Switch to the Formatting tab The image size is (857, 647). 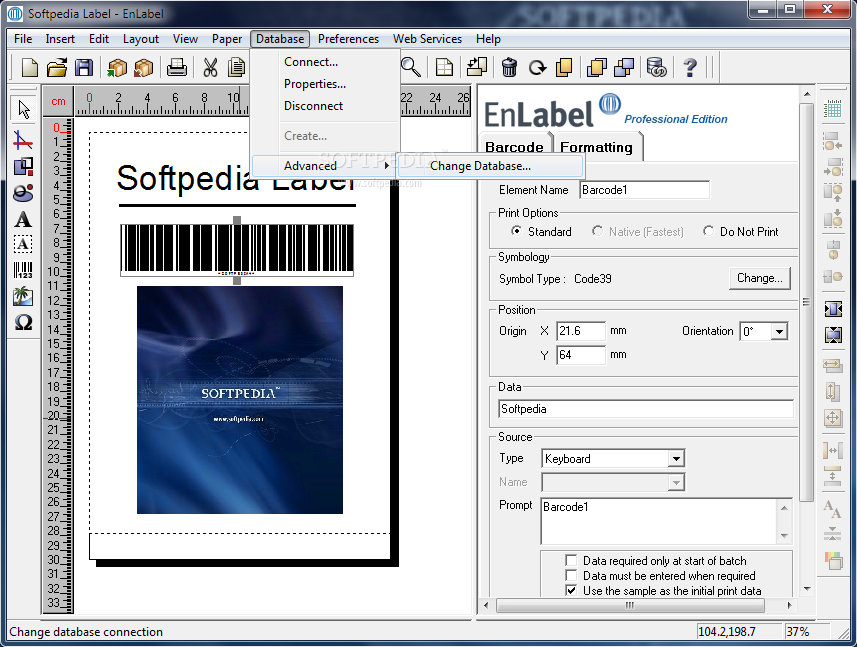click(x=596, y=147)
